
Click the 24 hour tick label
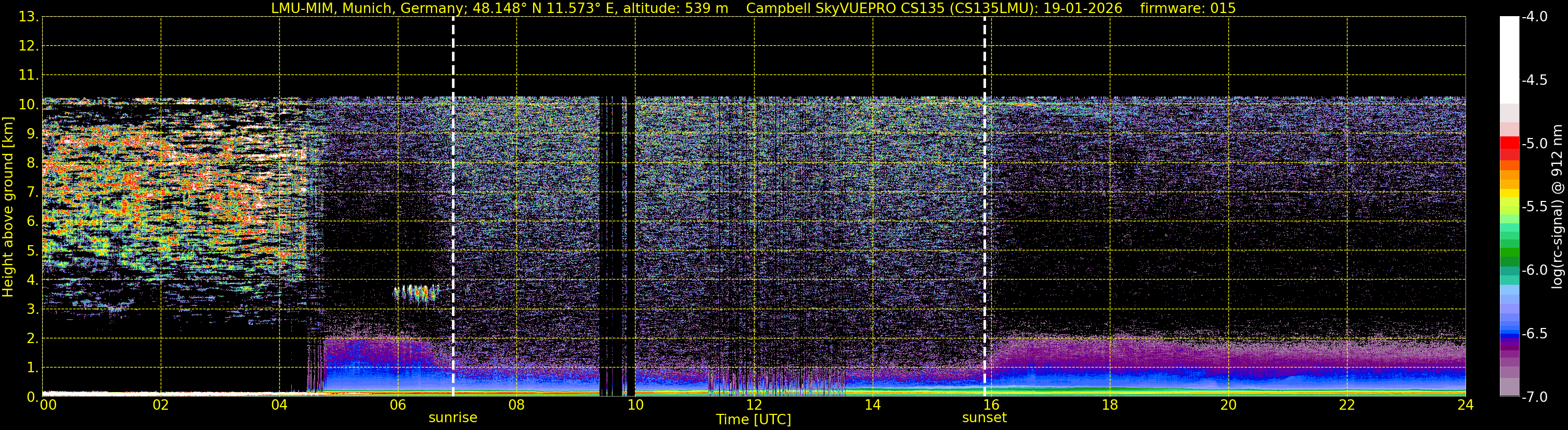point(1465,405)
